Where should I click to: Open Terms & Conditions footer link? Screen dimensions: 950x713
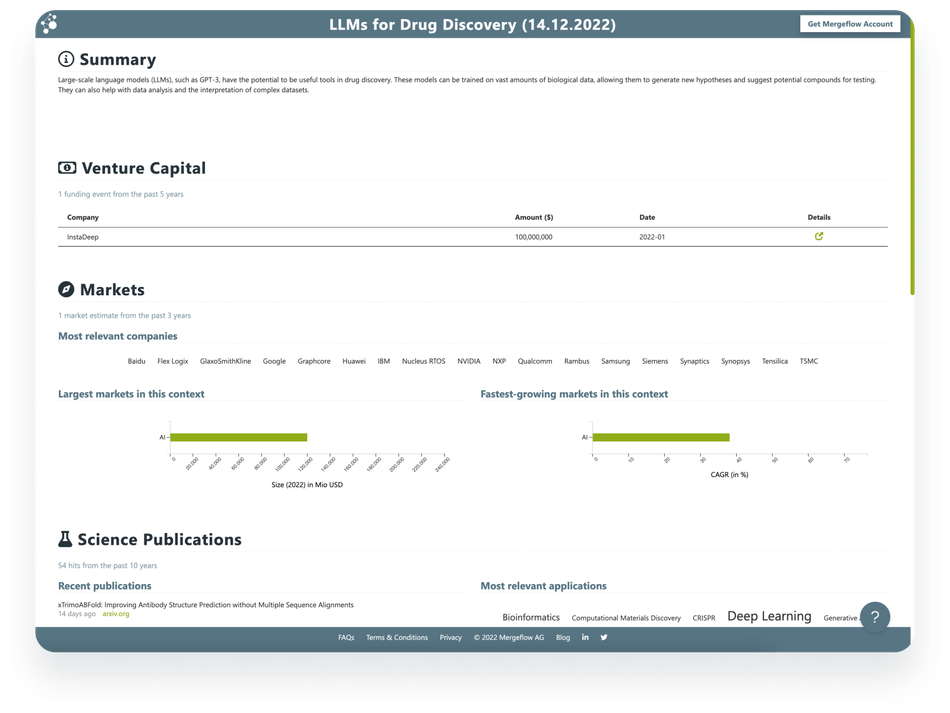coord(397,637)
